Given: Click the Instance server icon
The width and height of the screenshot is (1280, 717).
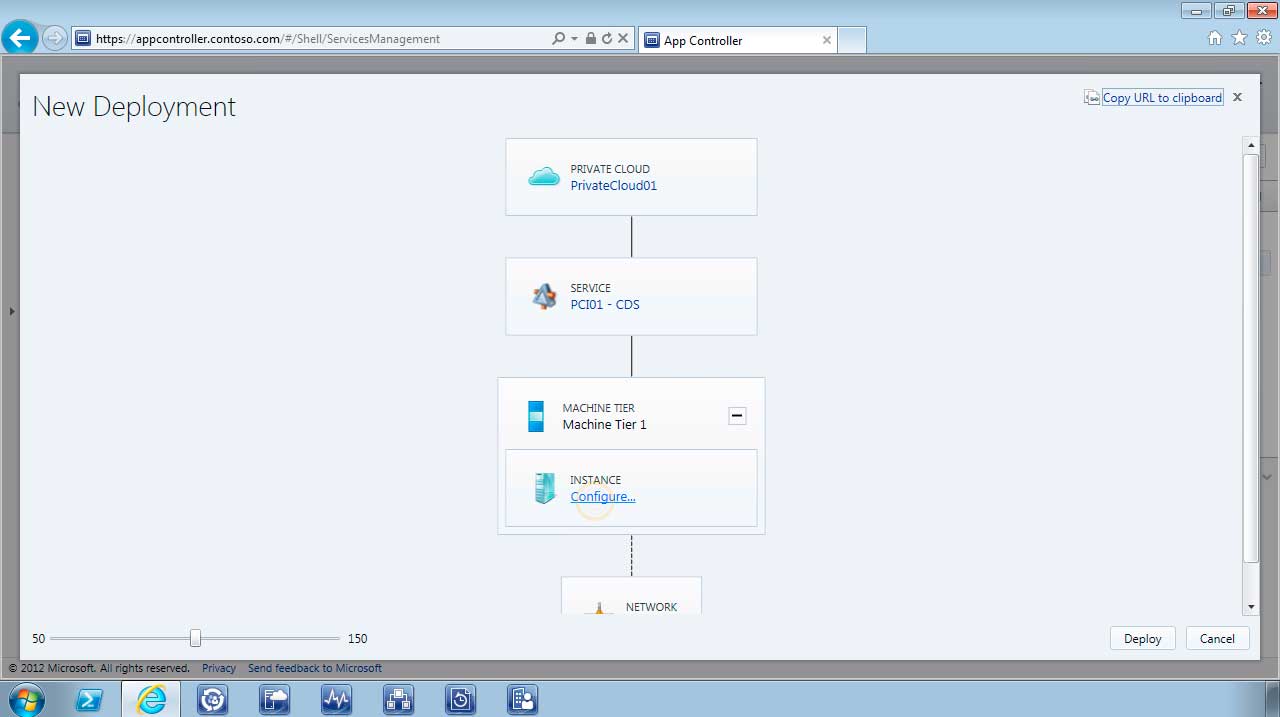Looking at the screenshot, I should 544,488.
